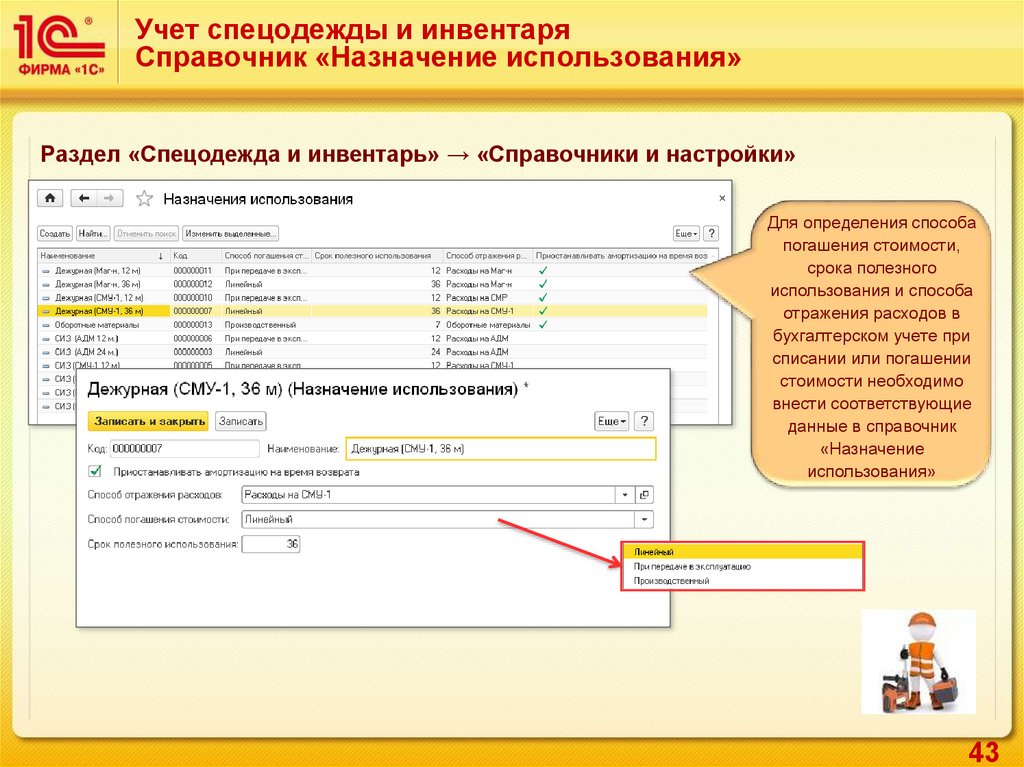Toggle pause mark for Дежурная (Маг-н, 36 м)

point(543,284)
